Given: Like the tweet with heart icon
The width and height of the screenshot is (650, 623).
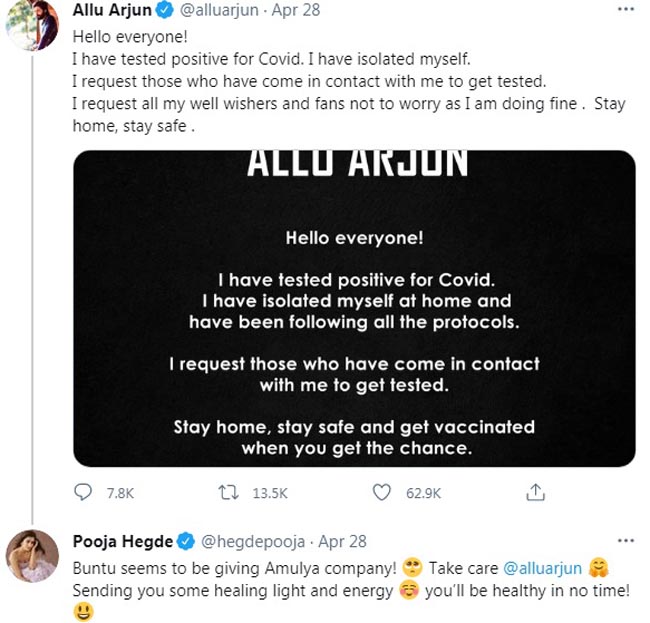Looking at the screenshot, I should (x=380, y=492).
